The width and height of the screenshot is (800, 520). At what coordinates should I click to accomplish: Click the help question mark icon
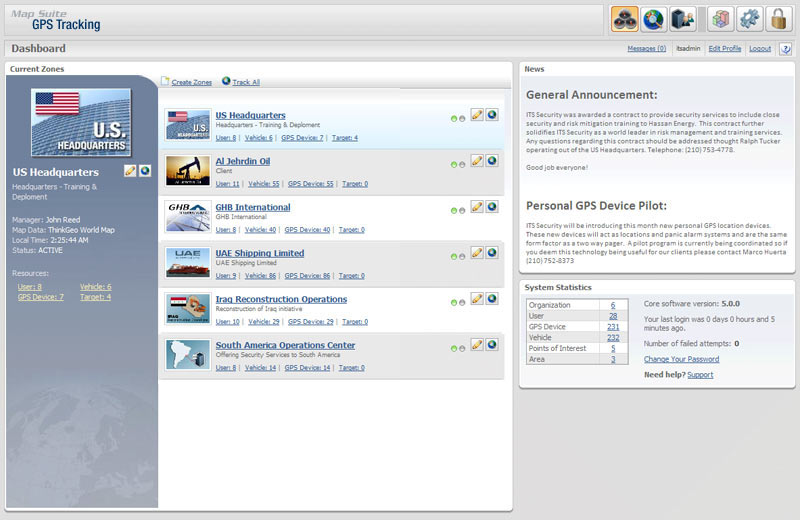coord(786,49)
